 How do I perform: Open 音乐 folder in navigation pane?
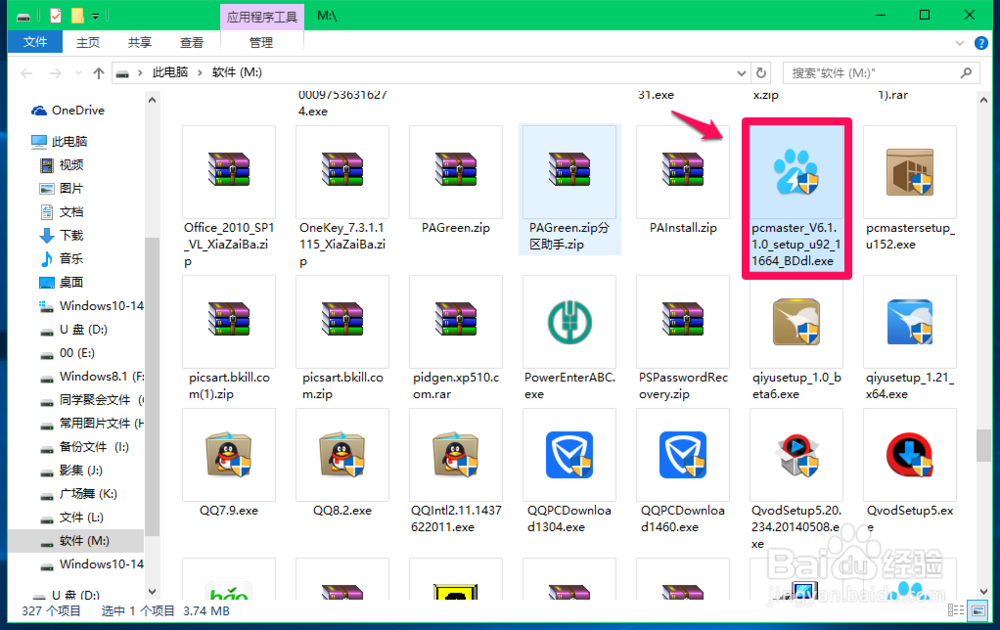(x=71, y=259)
